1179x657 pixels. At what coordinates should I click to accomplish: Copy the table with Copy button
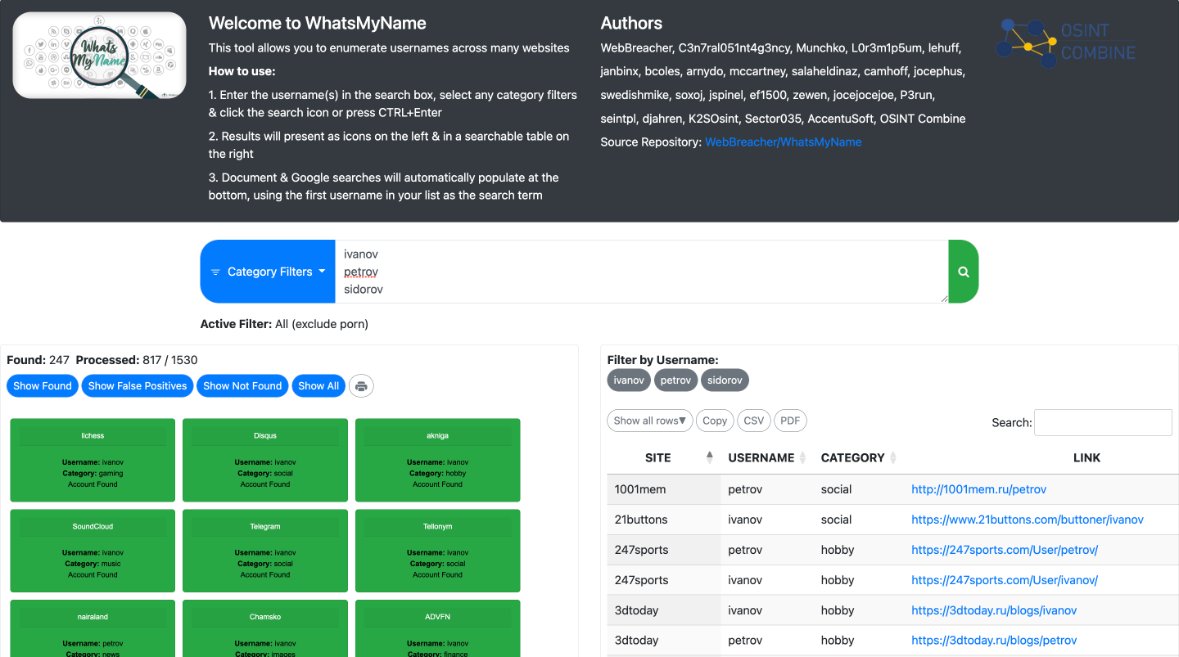[714, 420]
